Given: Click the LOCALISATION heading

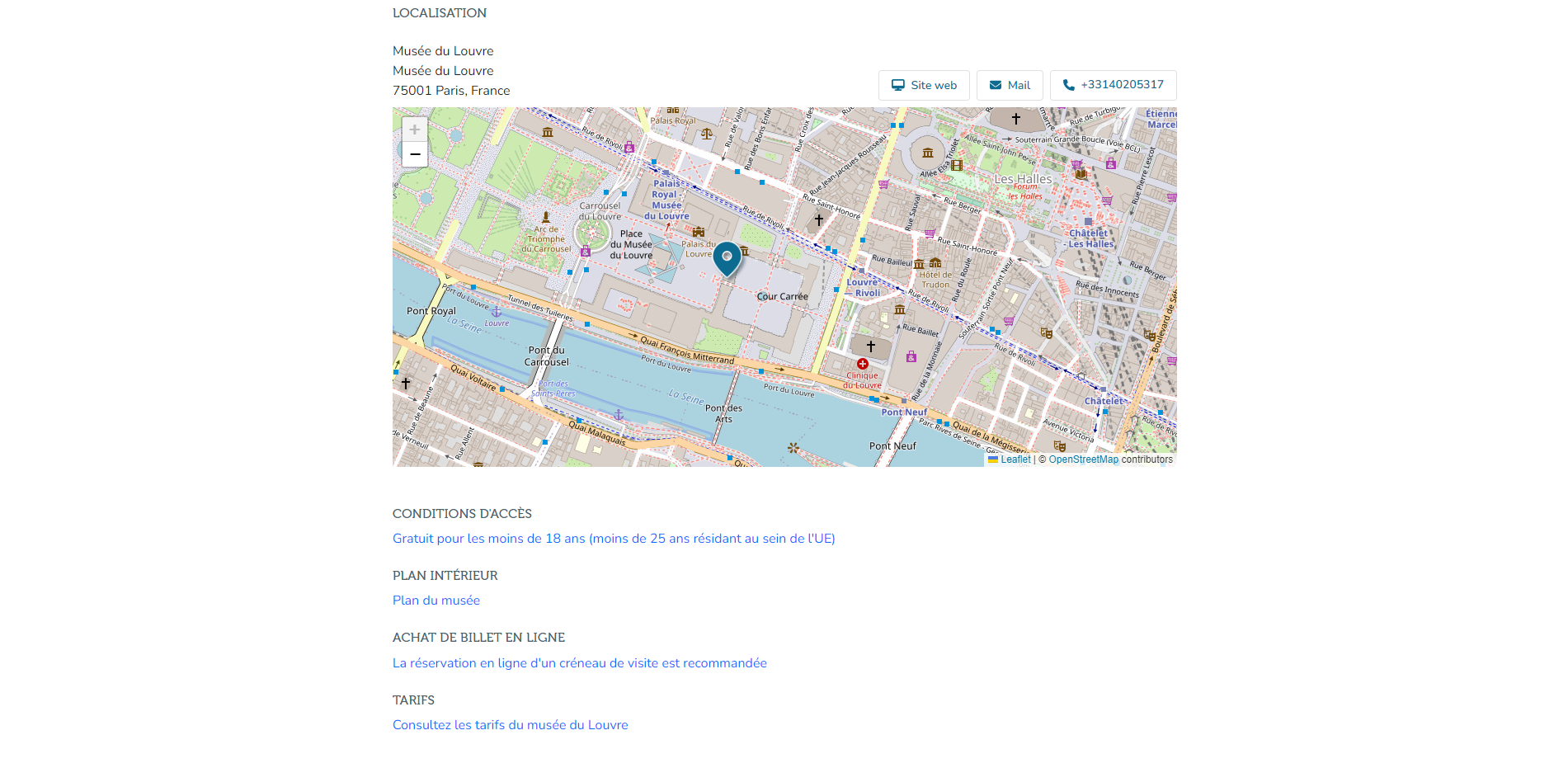Looking at the screenshot, I should point(440,13).
